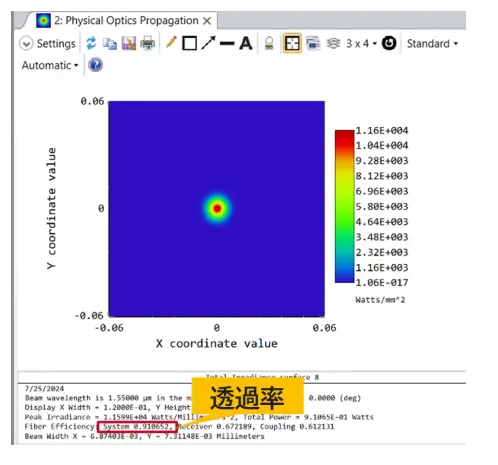This screenshot has height=465, width=498.
Task: Click the refresh/update arrows icon
Action: (x=91, y=43)
